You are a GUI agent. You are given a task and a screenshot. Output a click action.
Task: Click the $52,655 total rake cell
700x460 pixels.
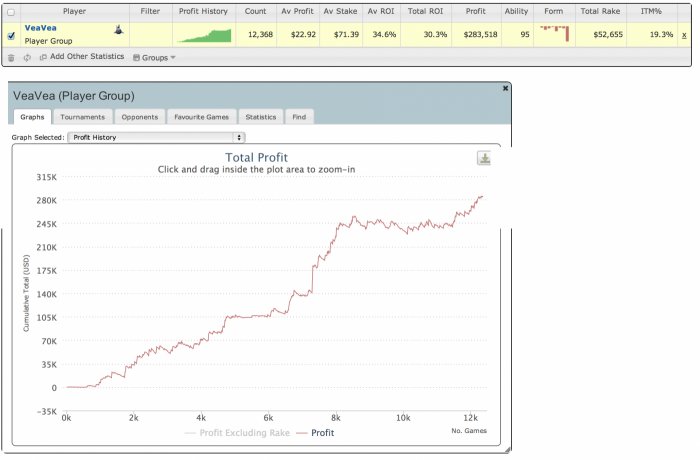tap(608, 35)
